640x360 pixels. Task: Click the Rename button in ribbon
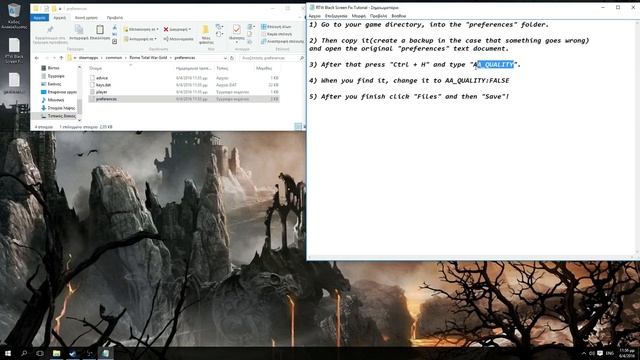pos(178,39)
